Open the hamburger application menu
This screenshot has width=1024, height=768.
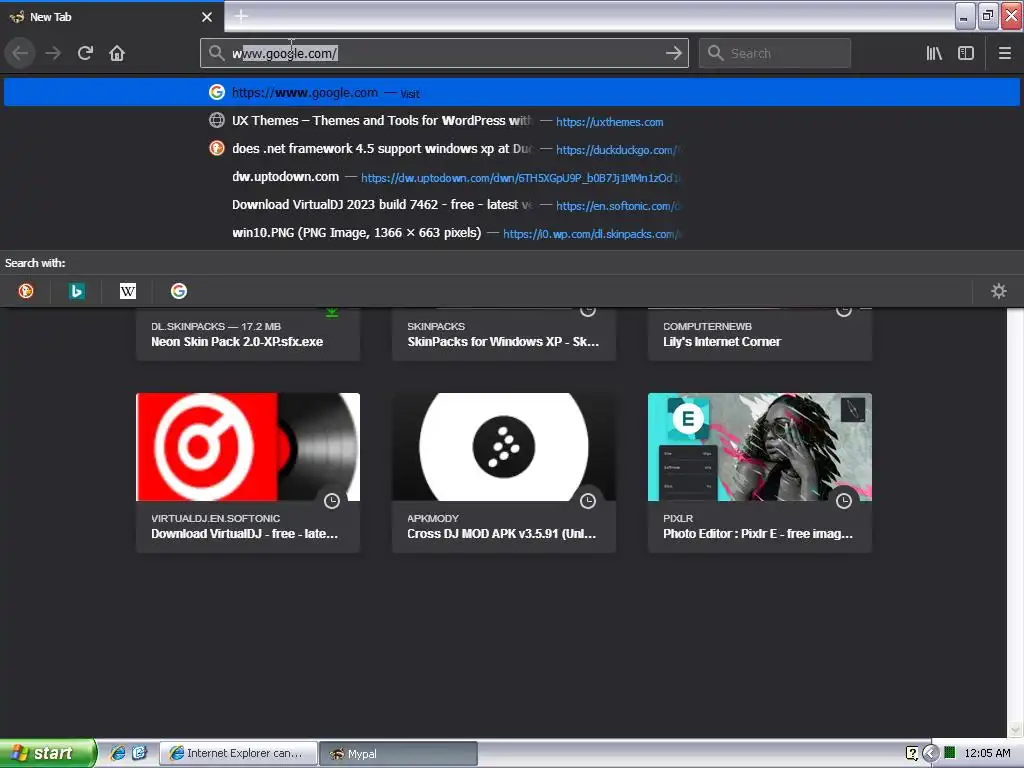pyautogui.click(x=1004, y=53)
